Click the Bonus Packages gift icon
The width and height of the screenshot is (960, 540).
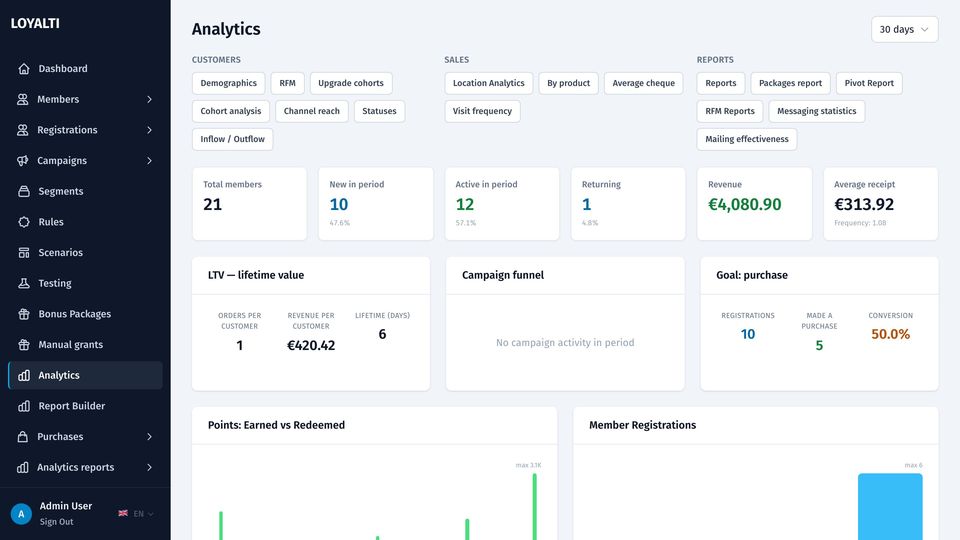[x=24, y=313]
